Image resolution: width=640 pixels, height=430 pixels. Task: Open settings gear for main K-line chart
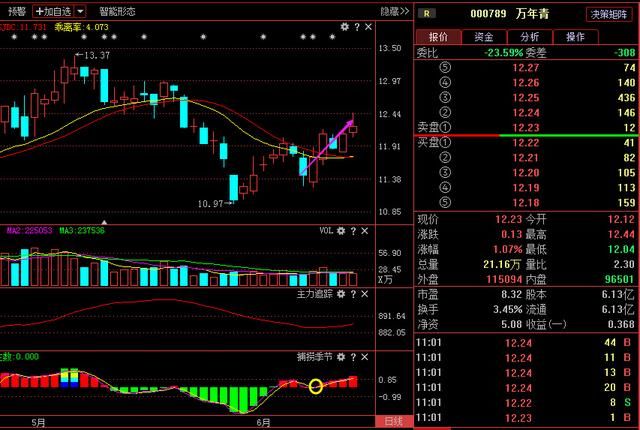tap(343, 26)
